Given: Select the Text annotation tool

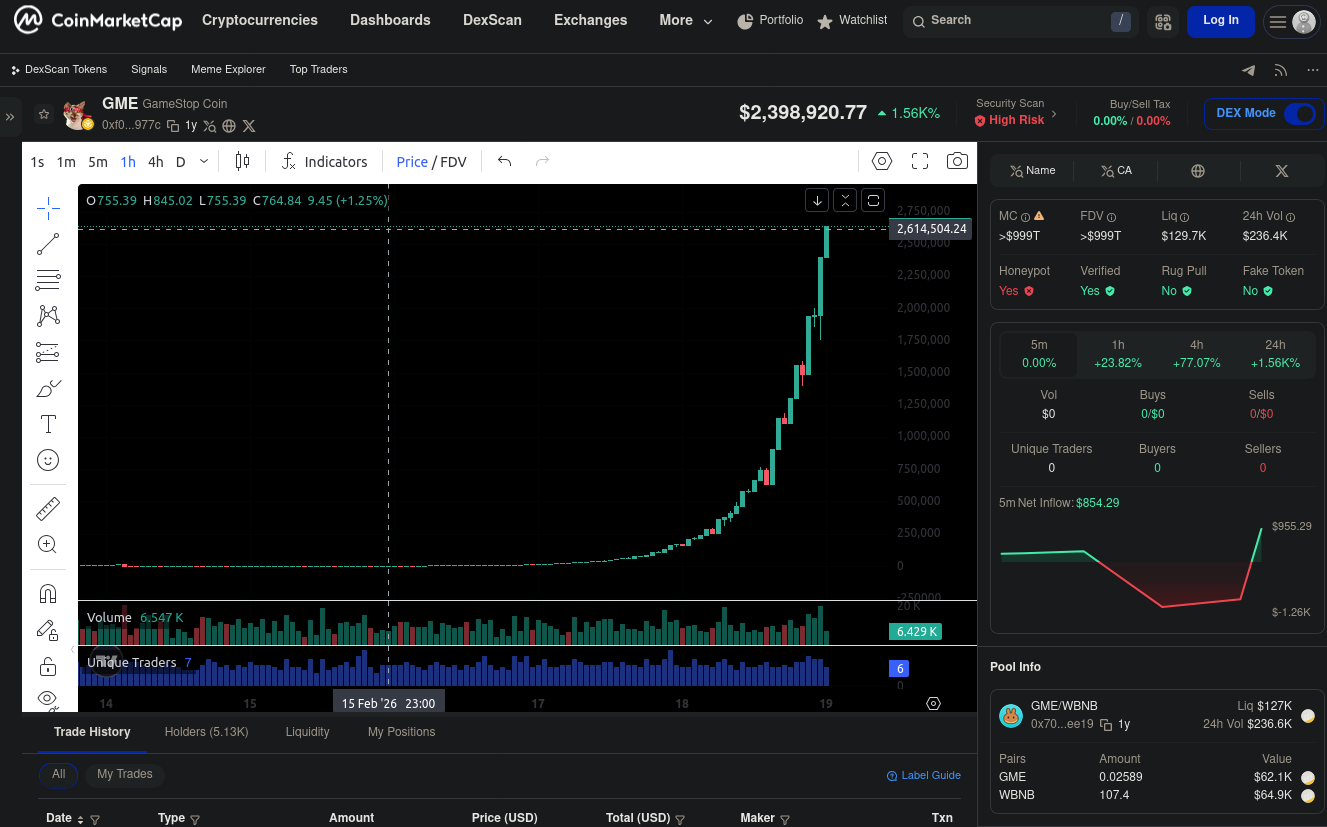Looking at the screenshot, I should tap(48, 424).
